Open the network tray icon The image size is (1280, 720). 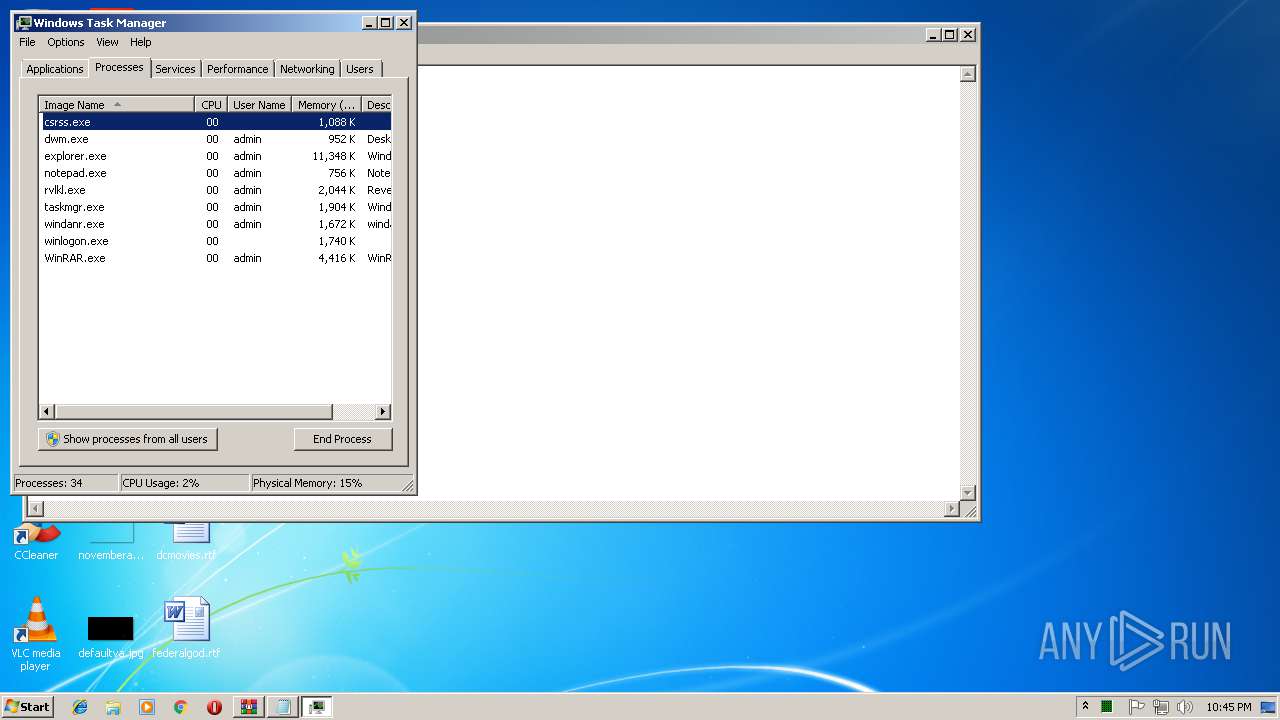[1161, 706]
